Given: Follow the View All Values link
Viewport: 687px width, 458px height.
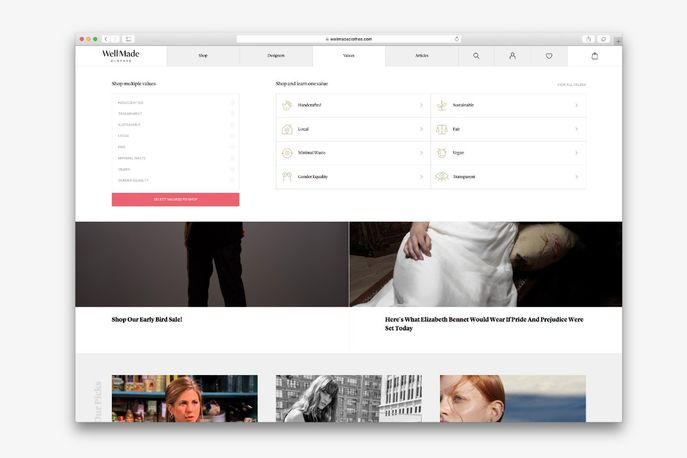Looking at the screenshot, I should 571,85.
